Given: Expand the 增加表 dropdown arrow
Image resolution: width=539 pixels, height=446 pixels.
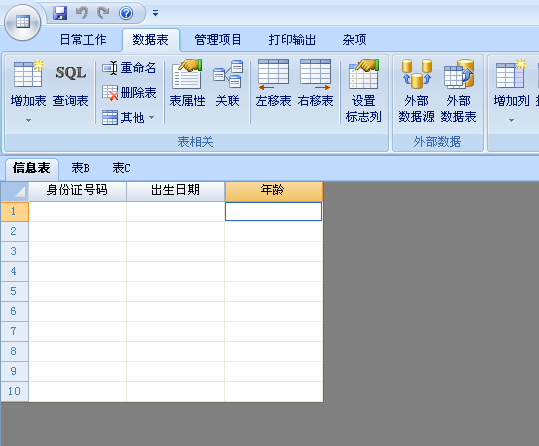Looking at the screenshot, I should (x=29, y=120).
